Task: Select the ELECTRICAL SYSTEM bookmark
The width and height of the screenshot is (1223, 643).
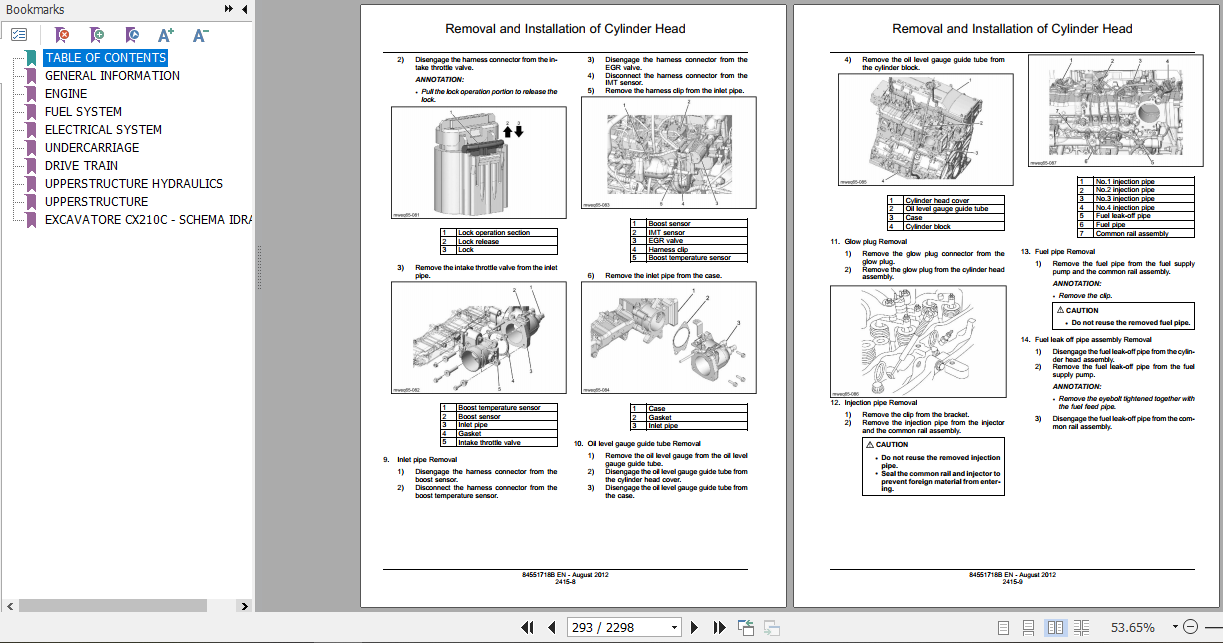Action: click(x=103, y=130)
